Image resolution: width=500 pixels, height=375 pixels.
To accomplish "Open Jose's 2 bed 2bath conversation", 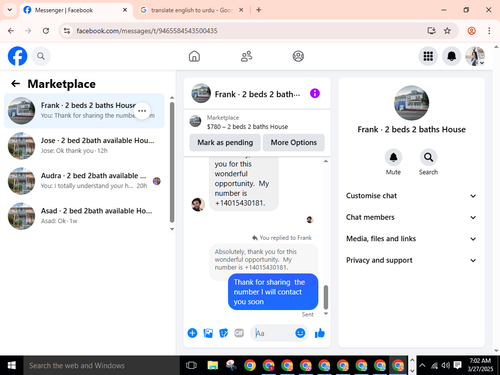I will [84, 146].
